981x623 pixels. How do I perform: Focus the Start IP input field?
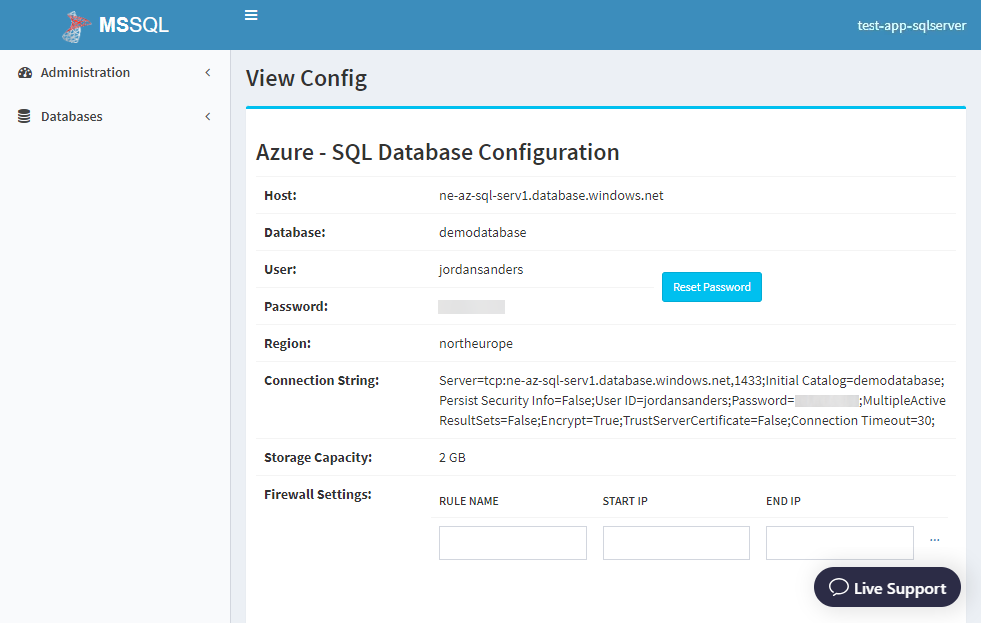coord(676,543)
